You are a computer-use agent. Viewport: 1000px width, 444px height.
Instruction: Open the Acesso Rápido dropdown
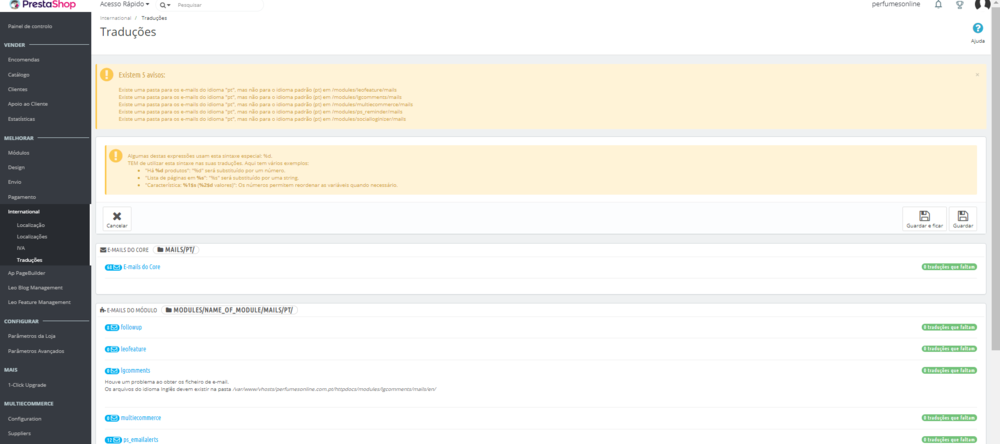click(x=124, y=4)
